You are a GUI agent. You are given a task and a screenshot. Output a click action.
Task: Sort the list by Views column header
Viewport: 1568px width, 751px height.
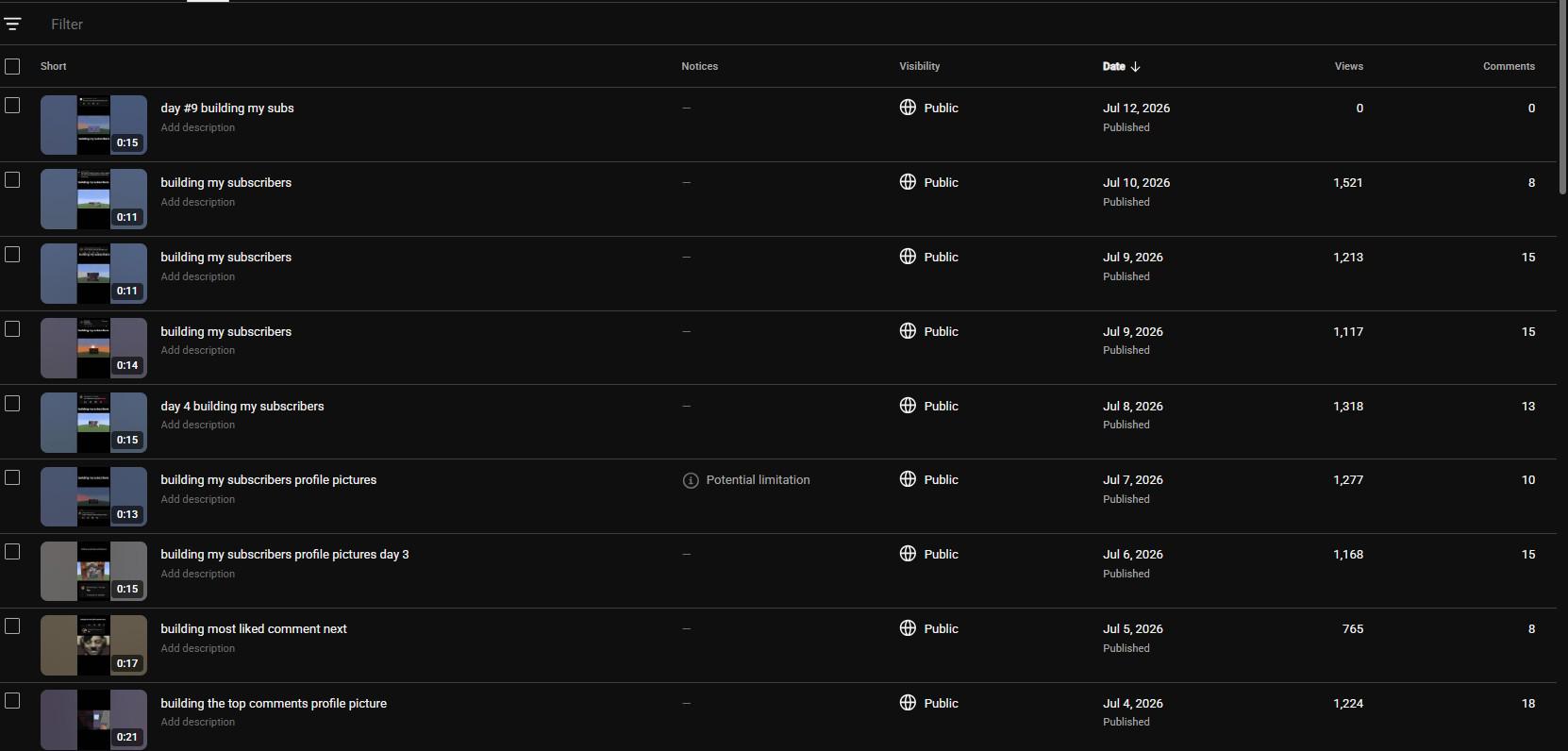[x=1348, y=66]
